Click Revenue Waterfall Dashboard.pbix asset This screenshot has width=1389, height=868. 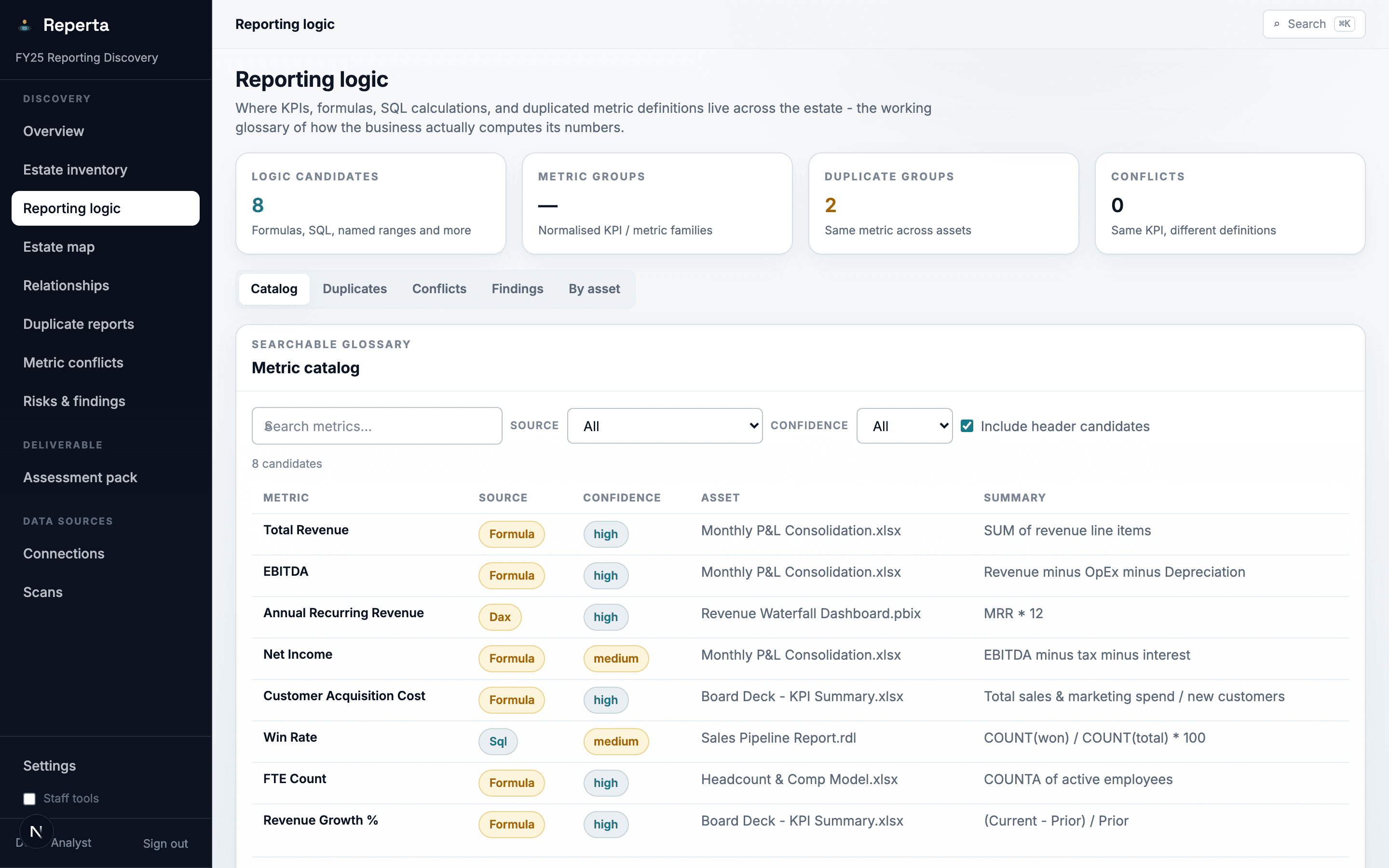(810, 613)
